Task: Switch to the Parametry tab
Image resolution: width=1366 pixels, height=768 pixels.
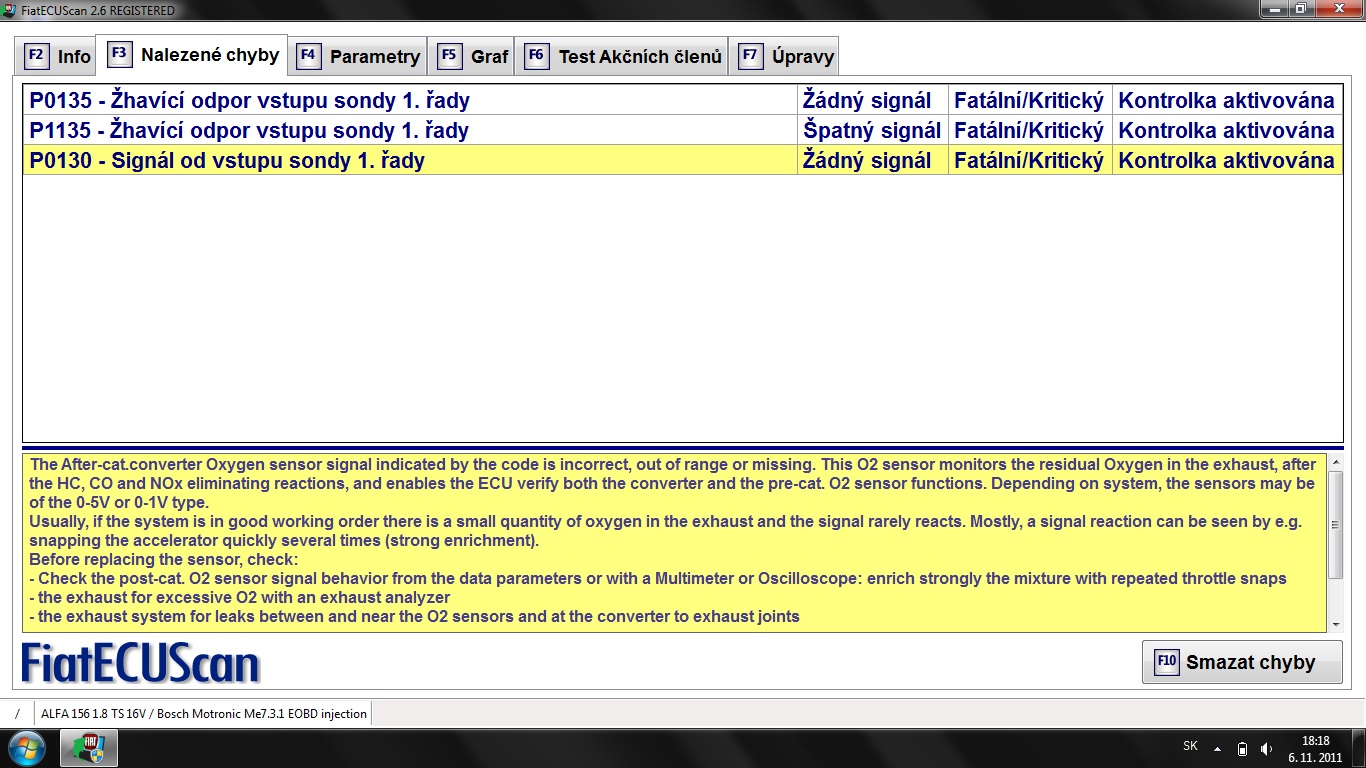Action: tap(360, 56)
